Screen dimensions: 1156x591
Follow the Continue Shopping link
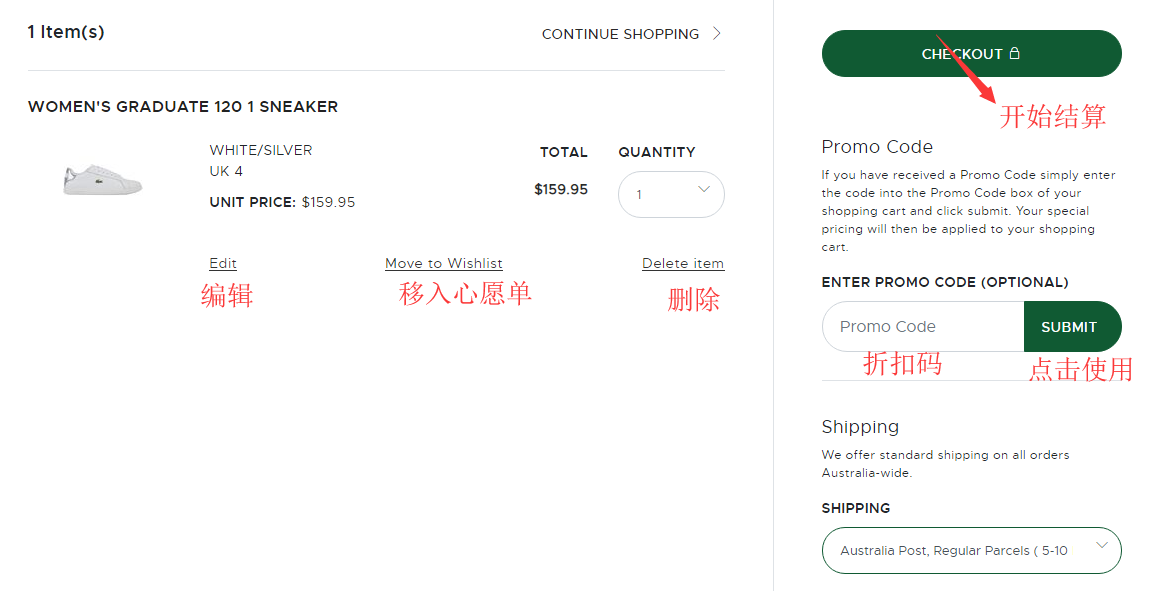tap(620, 34)
